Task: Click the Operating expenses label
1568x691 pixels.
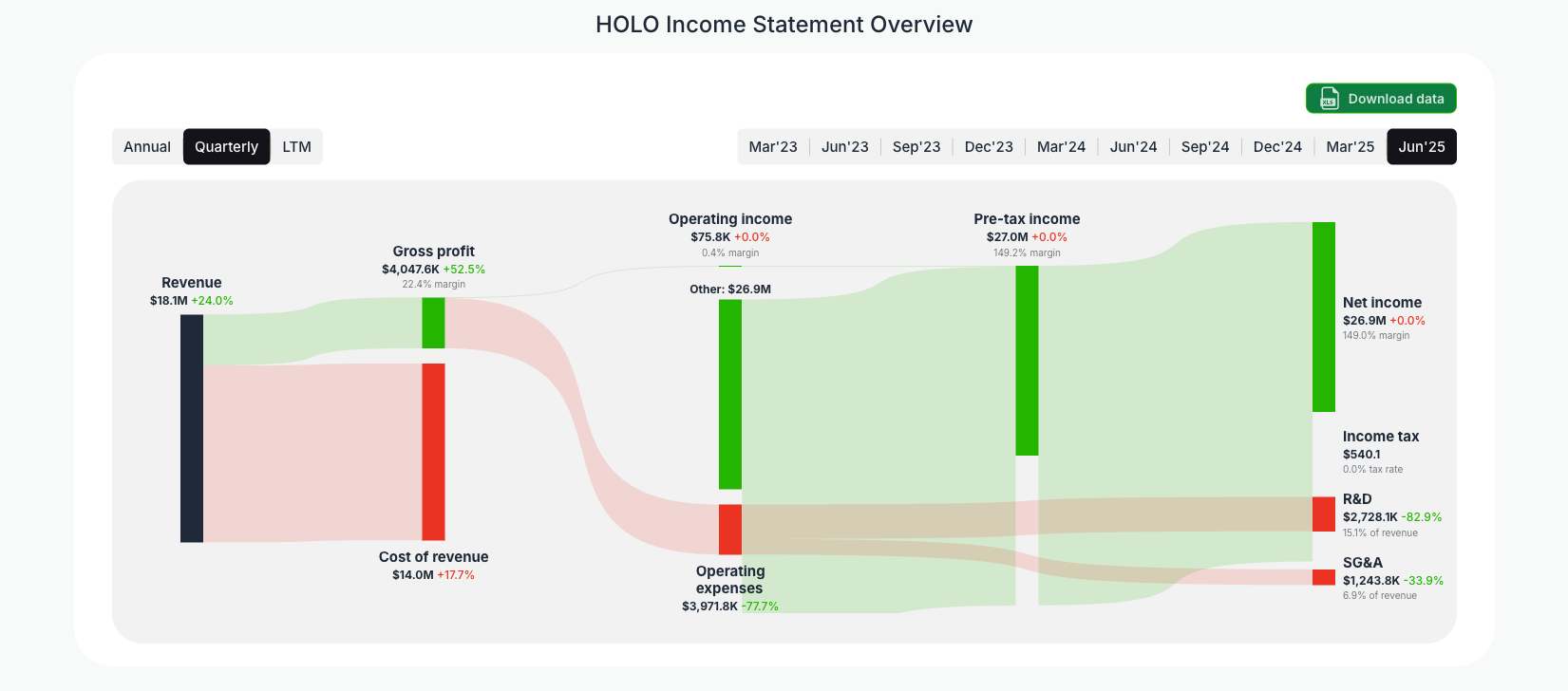Action: point(730,580)
